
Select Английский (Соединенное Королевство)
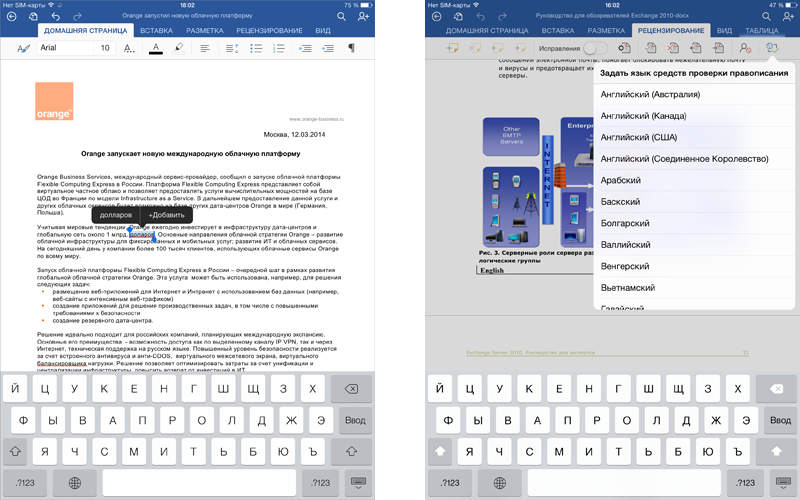[x=694, y=159]
